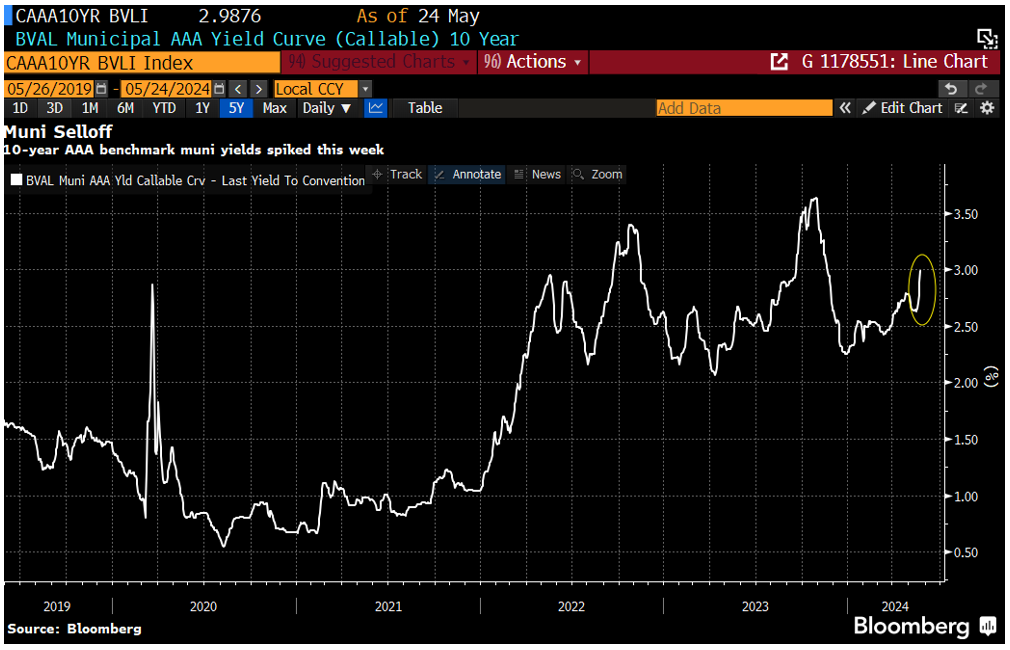The width and height of the screenshot is (1010, 650).
Task: Select the YTD tab
Action: coord(163,107)
